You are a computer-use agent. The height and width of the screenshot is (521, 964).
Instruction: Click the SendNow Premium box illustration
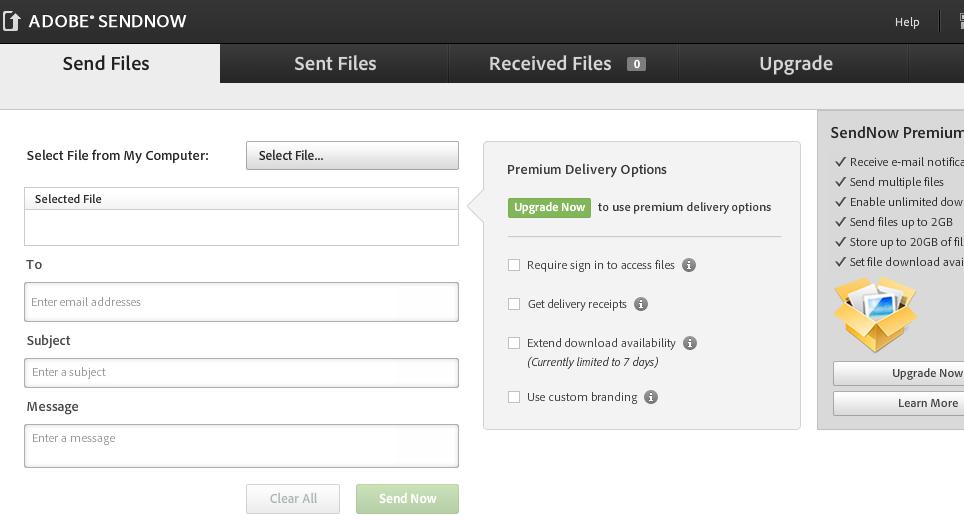tap(875, 314)
